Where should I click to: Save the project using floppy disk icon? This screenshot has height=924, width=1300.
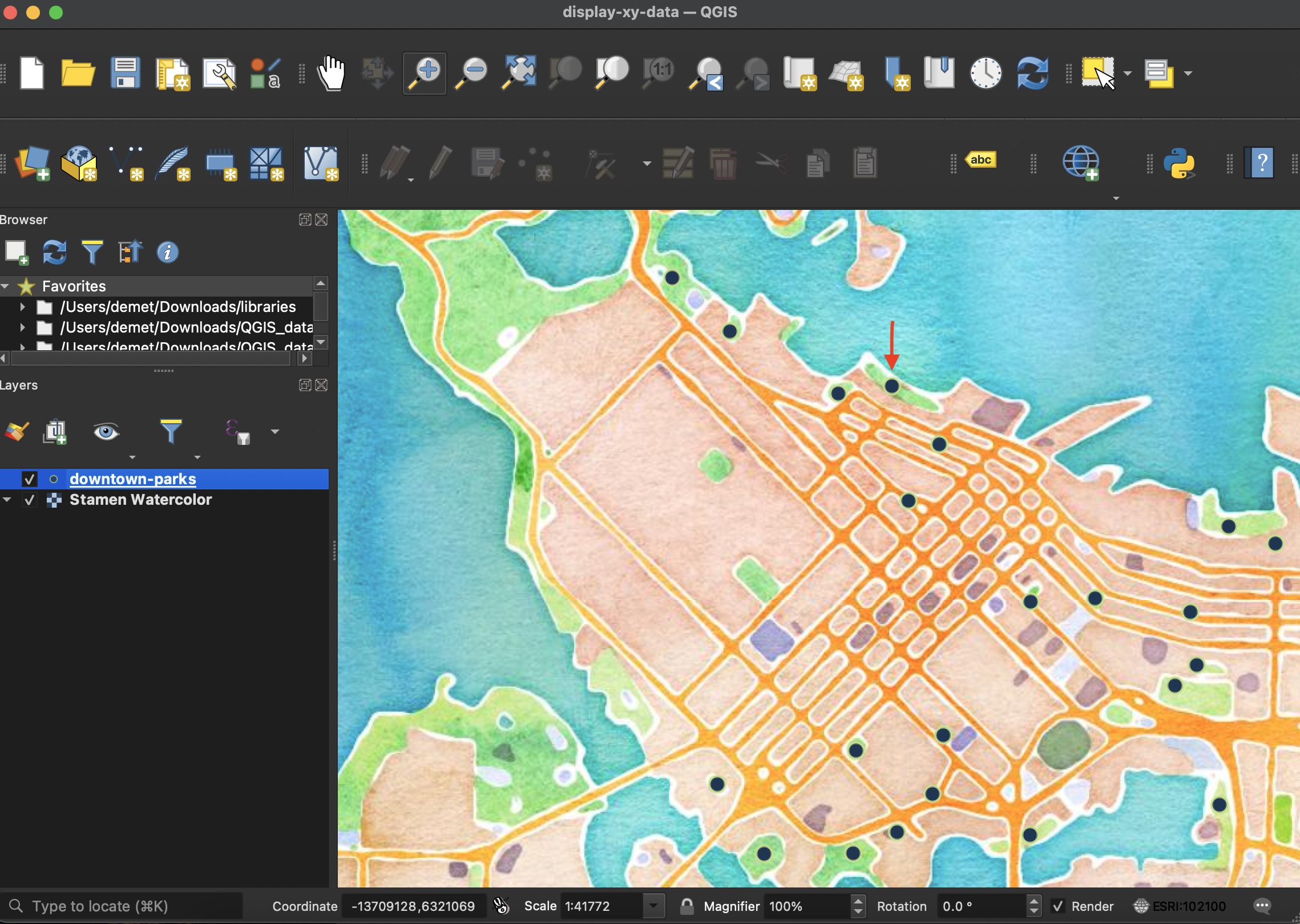(x=125, y=73)
